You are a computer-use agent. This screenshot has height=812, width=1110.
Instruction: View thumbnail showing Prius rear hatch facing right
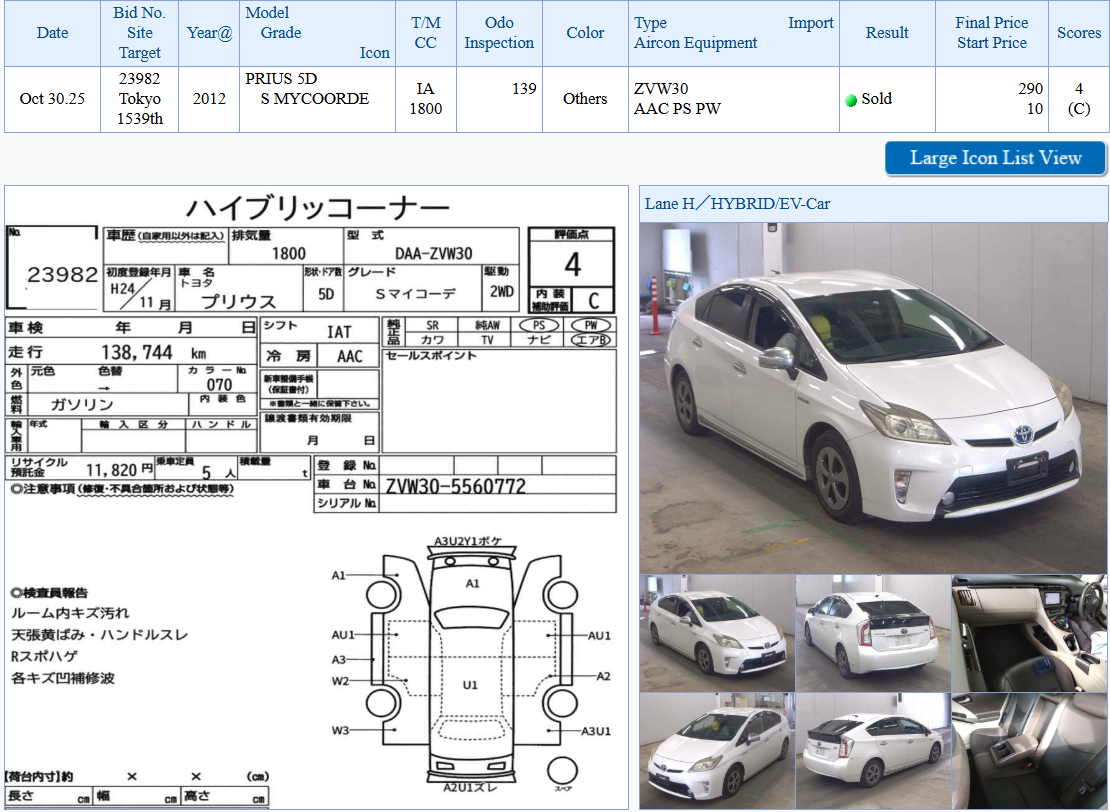click(873, 633)
